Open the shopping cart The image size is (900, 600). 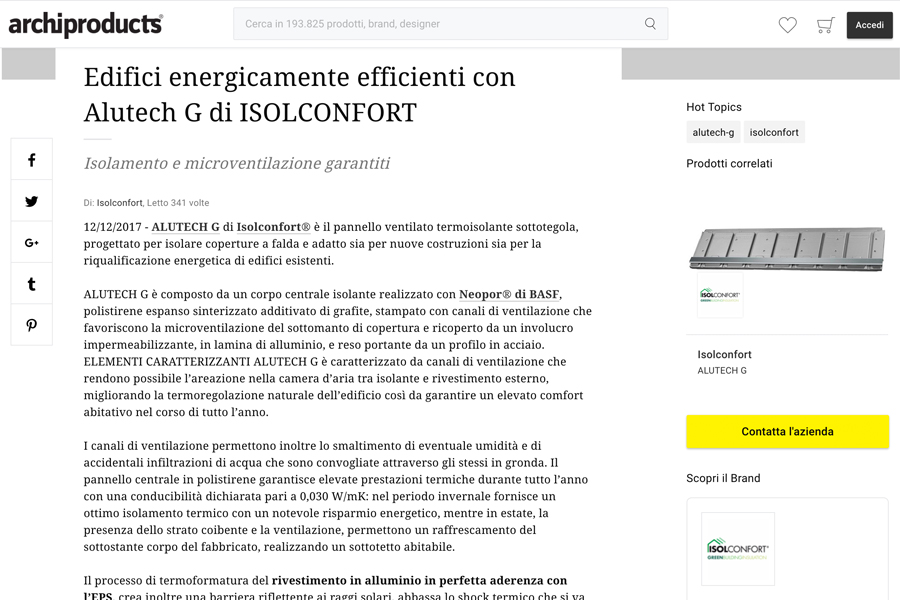point(825,25)
